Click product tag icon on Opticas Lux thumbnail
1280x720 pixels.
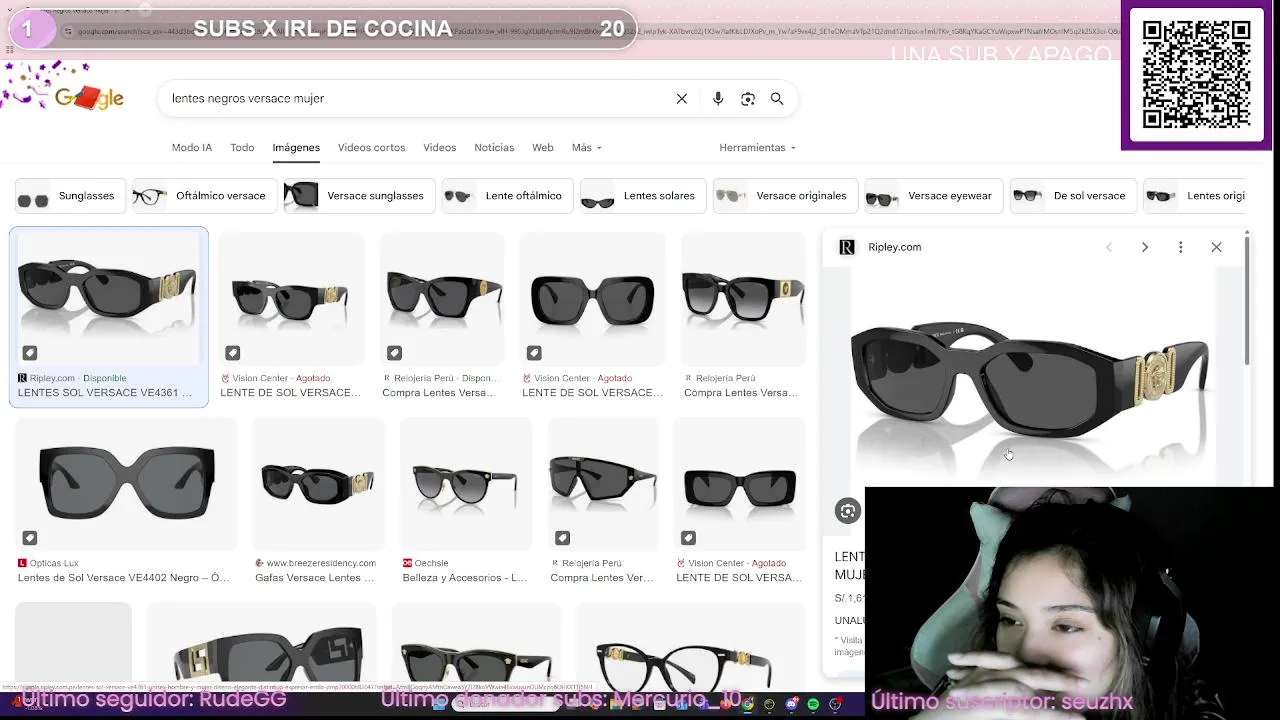point(30,538)
